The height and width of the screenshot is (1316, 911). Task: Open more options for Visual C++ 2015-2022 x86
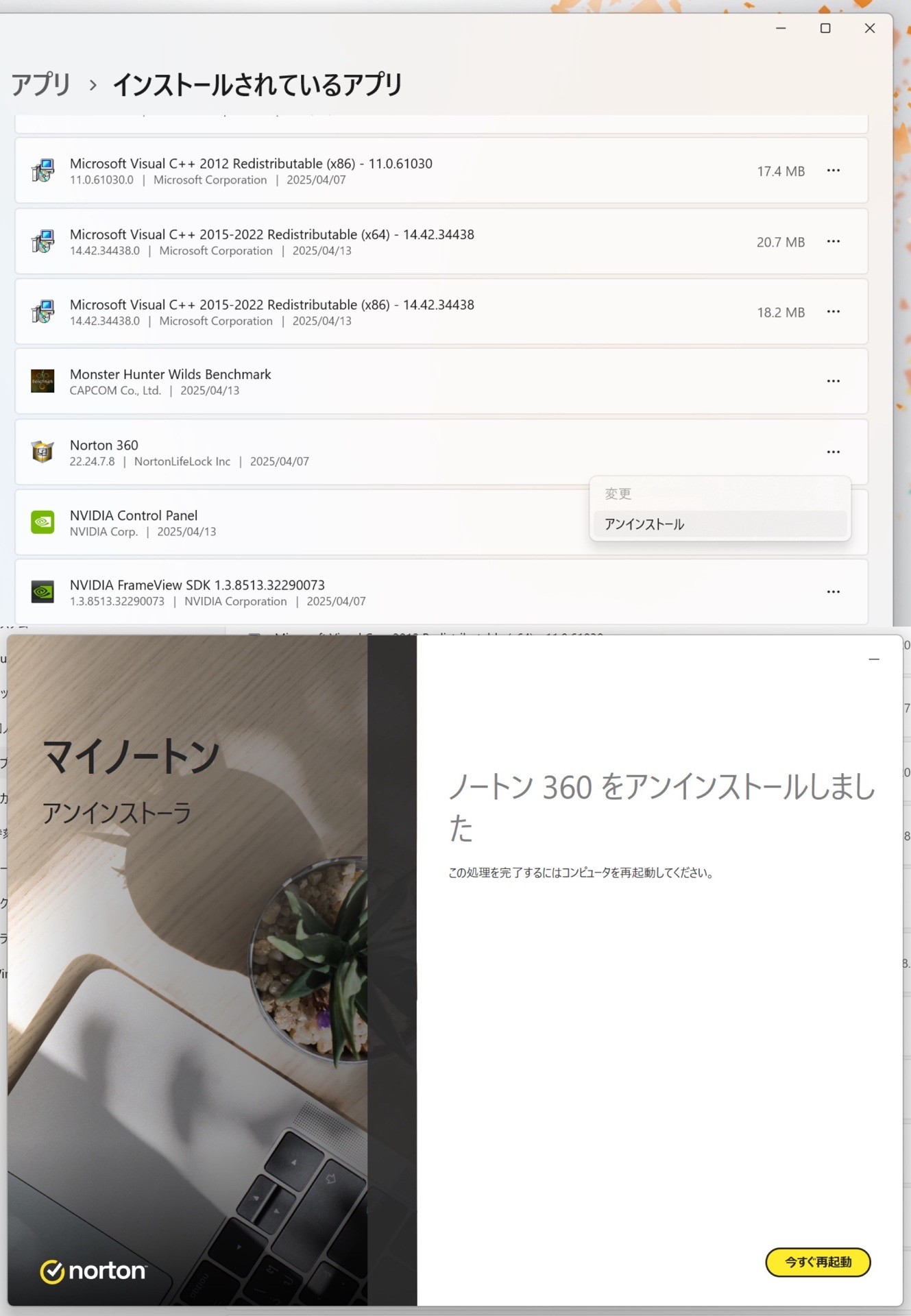pyautogui.click(x=833, y=312)
